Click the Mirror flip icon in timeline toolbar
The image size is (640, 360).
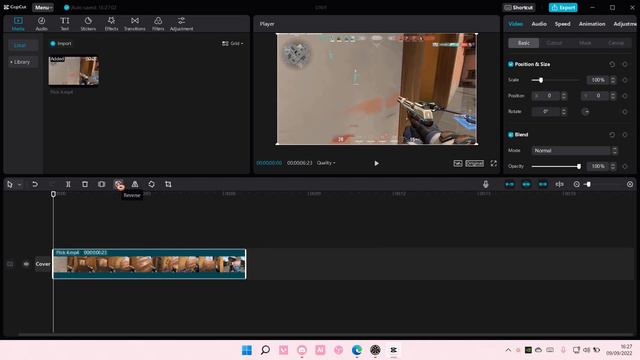(135, 184)
